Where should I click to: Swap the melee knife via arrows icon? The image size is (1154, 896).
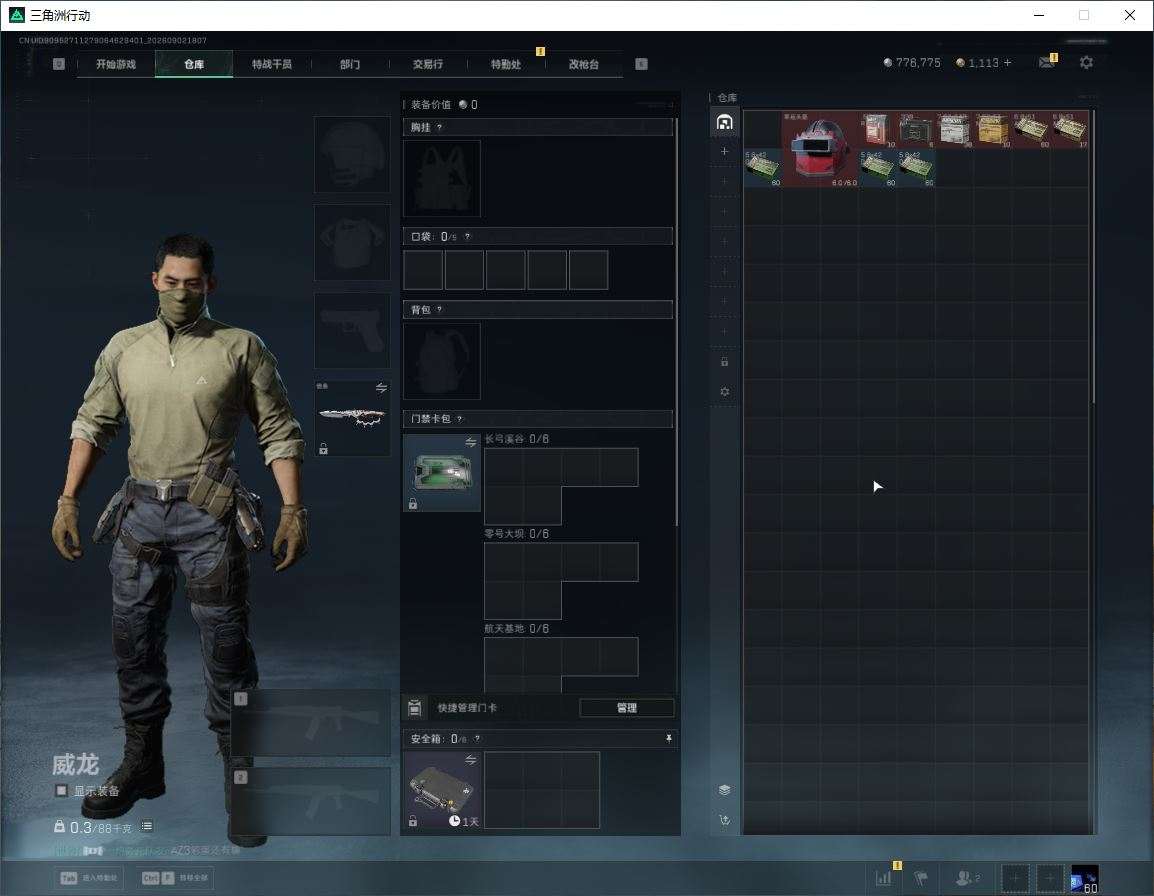[381, 388]
